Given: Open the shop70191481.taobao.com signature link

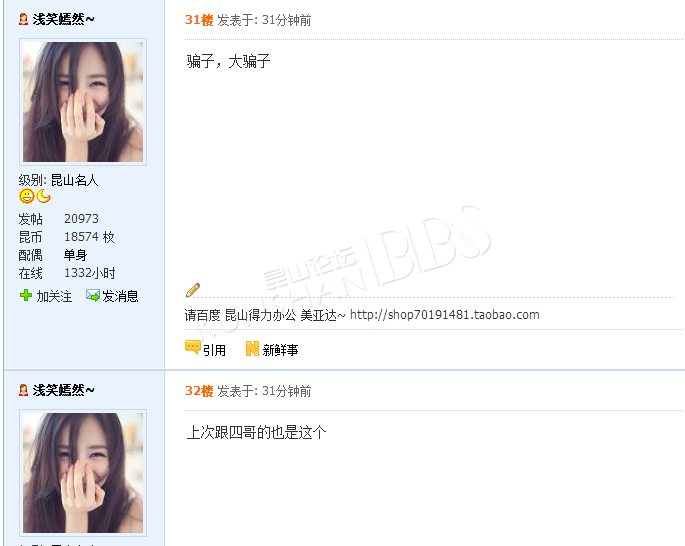Looking at the screenshot, I should 444,314.
